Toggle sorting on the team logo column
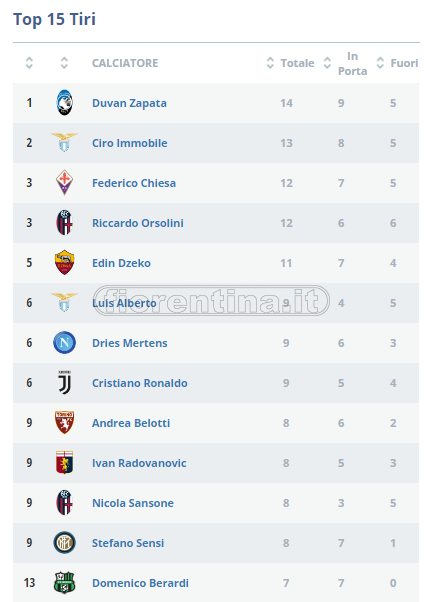Screen dimensions: 424x602 pos(64,63)
